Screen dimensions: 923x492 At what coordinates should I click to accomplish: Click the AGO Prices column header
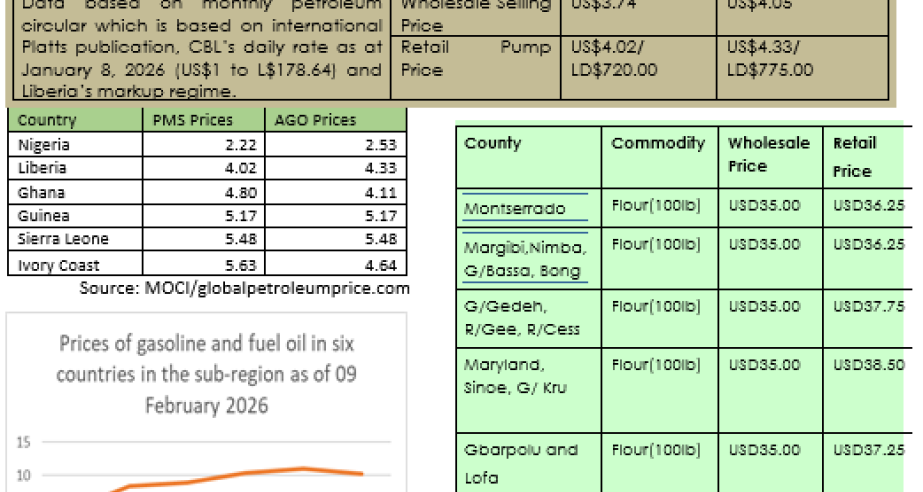[x=315, y=120]
